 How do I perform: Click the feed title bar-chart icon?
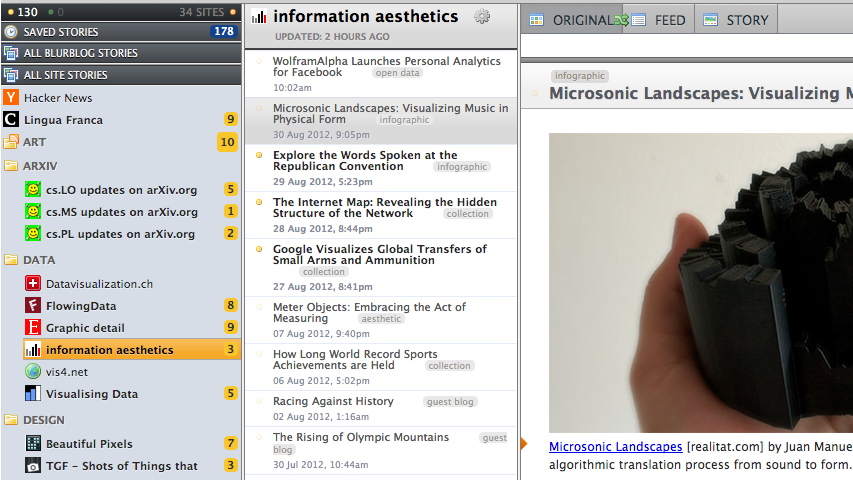pyautogui.click(x=259, y=17)
